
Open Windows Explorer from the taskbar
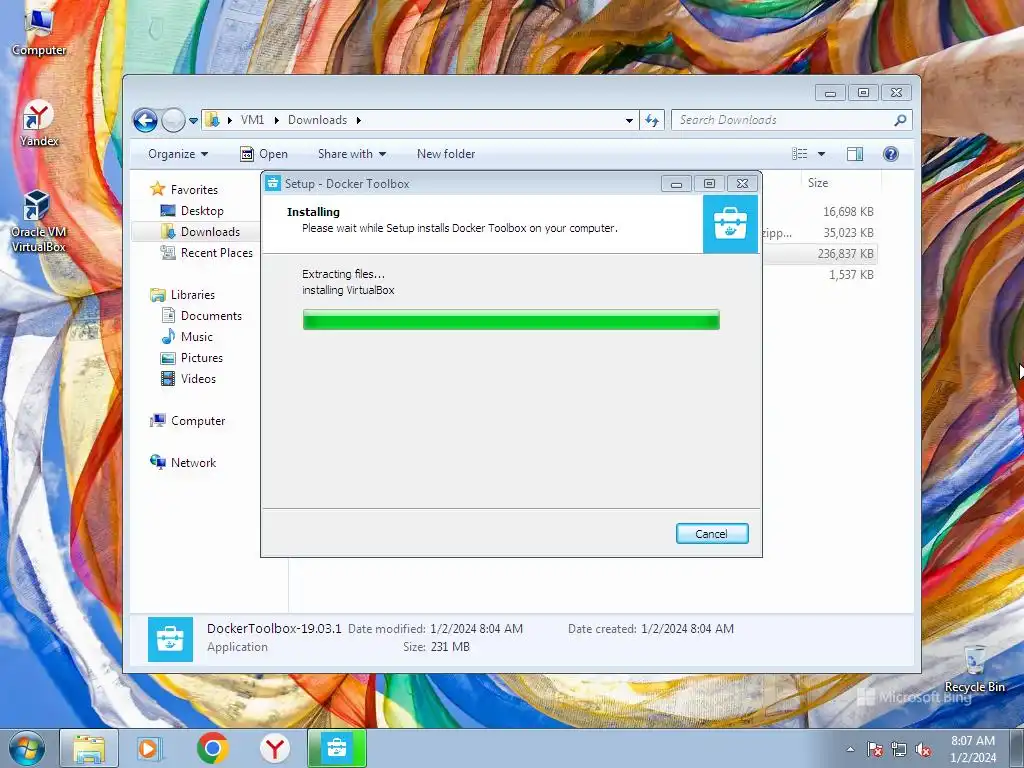pos(89,748)
